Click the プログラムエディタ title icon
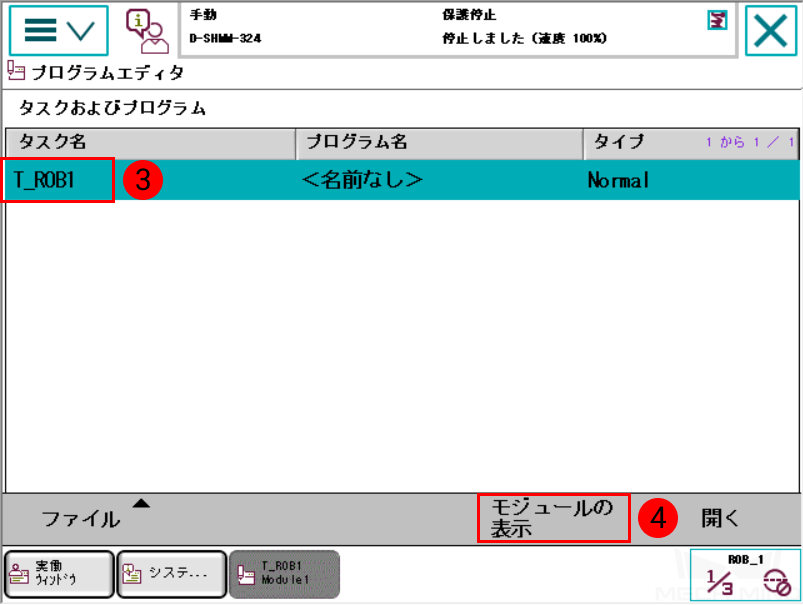This screenshot has height=605, width=803. point(16,71)
